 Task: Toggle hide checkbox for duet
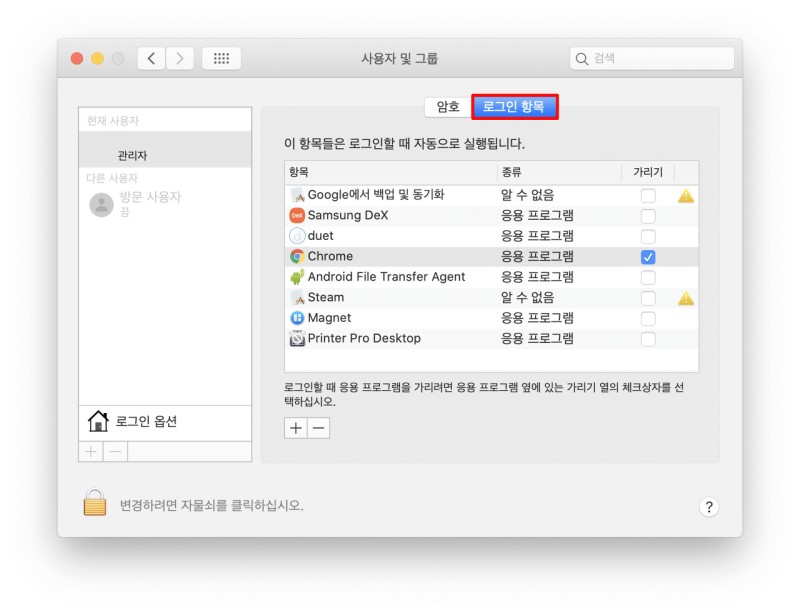click(648, 237)
